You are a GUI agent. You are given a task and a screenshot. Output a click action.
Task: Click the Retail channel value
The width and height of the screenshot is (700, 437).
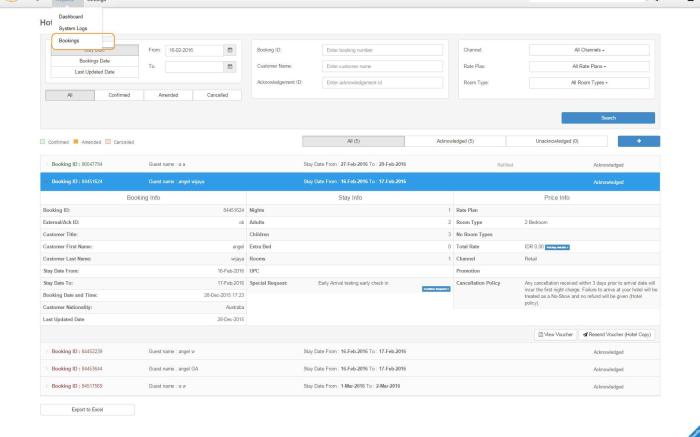coord(531,259)
